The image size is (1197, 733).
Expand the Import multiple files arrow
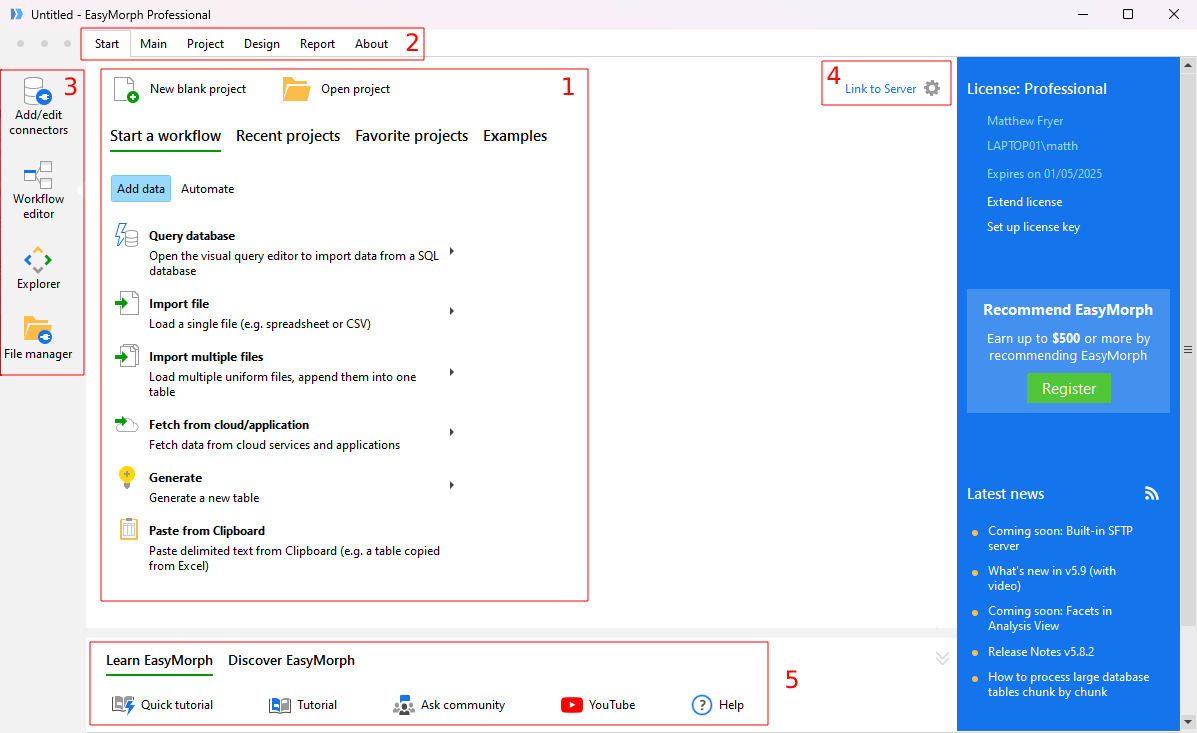452,373
